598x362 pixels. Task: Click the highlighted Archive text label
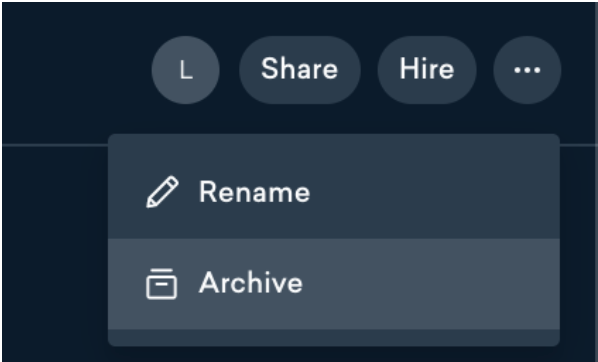251,283
